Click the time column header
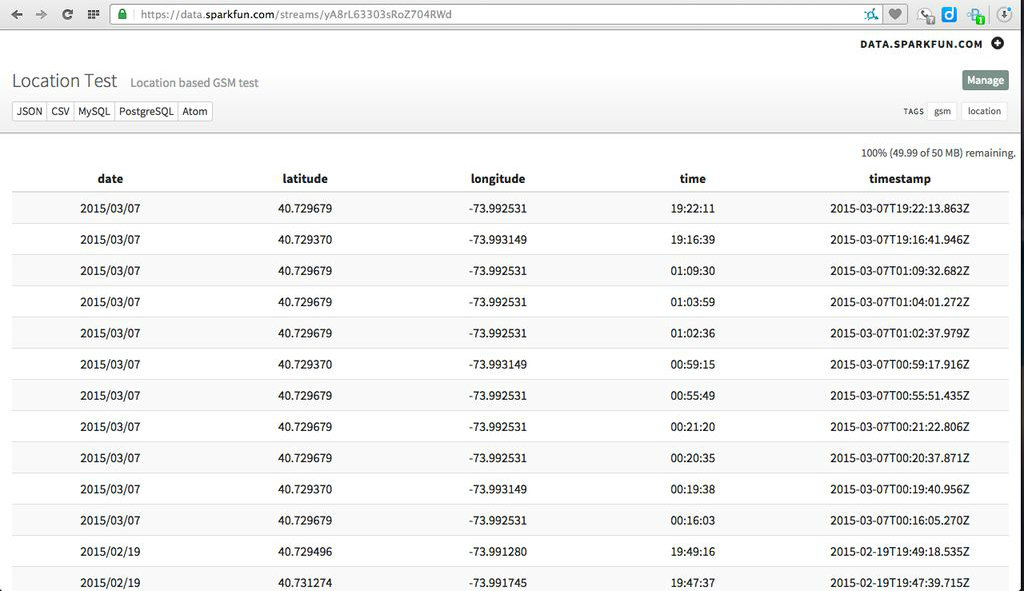This screenshot has width=1024, height=591. (x=692, y=178)
